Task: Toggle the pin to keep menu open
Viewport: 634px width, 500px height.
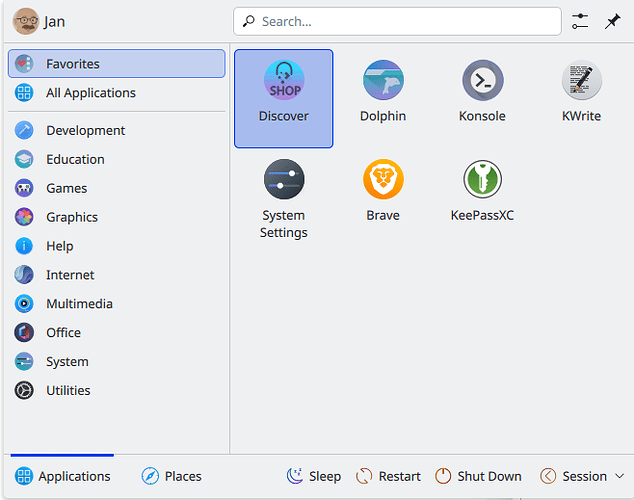Action: [613, 21]
